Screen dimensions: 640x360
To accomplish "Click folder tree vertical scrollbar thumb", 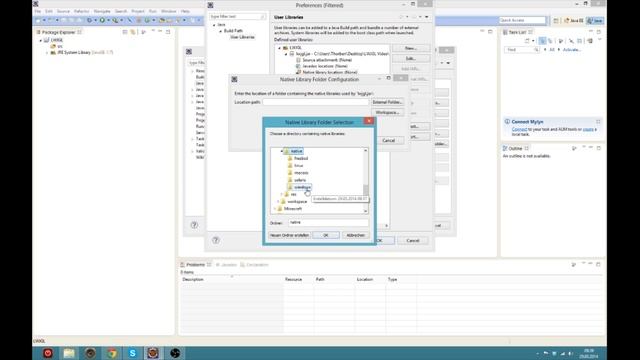I will 365,190.
